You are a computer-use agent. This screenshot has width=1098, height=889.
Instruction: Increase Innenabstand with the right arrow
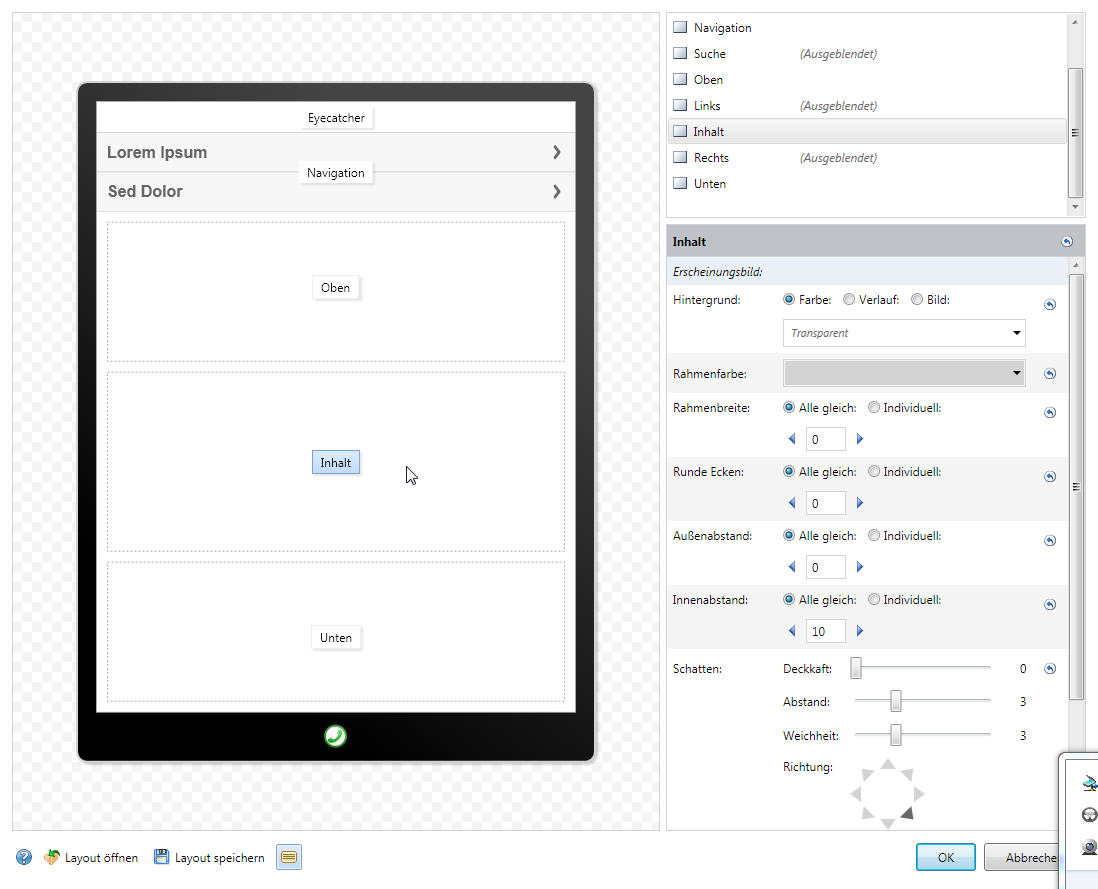point(860,631)
